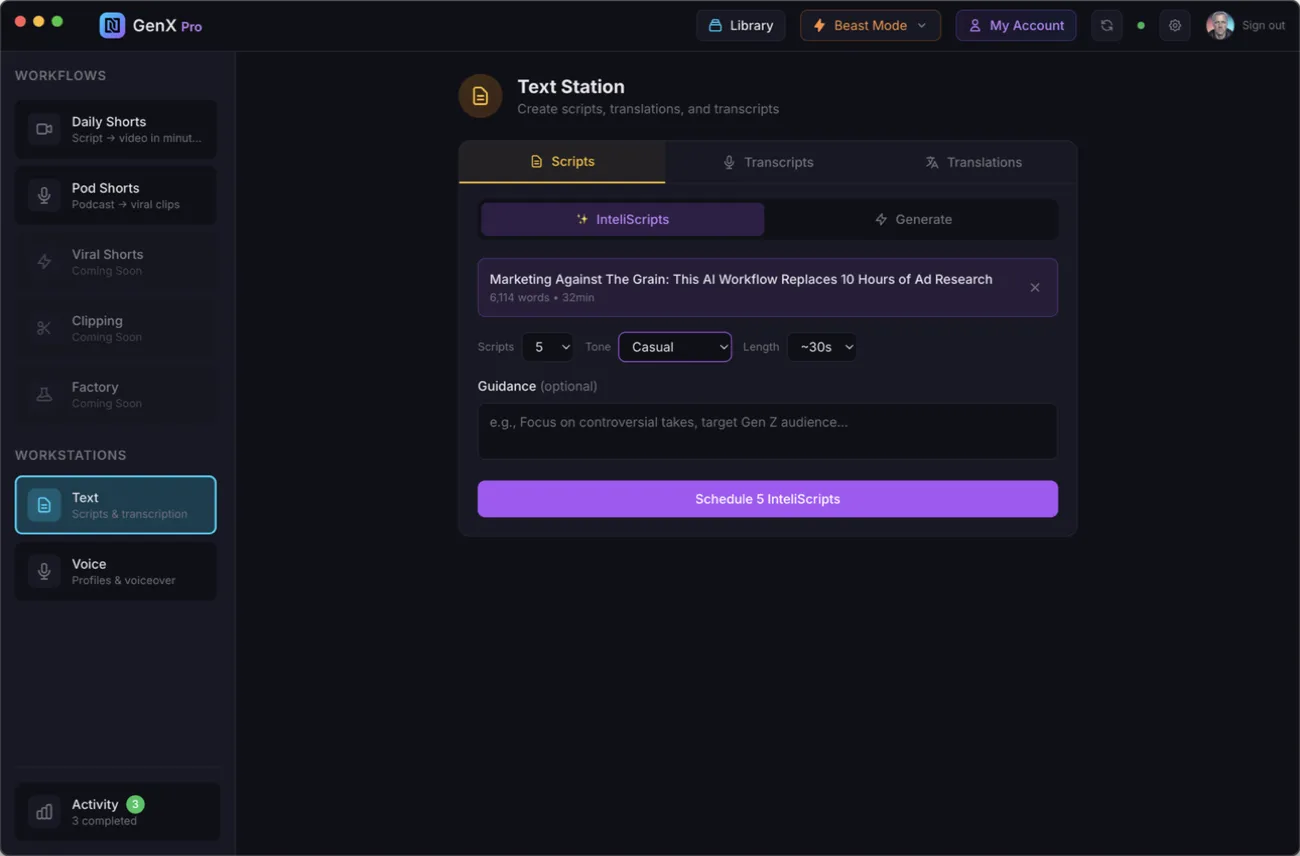Click the user profile avatar
Viewport: 1300px width, 856px height.
click(x=1219, y=26)
